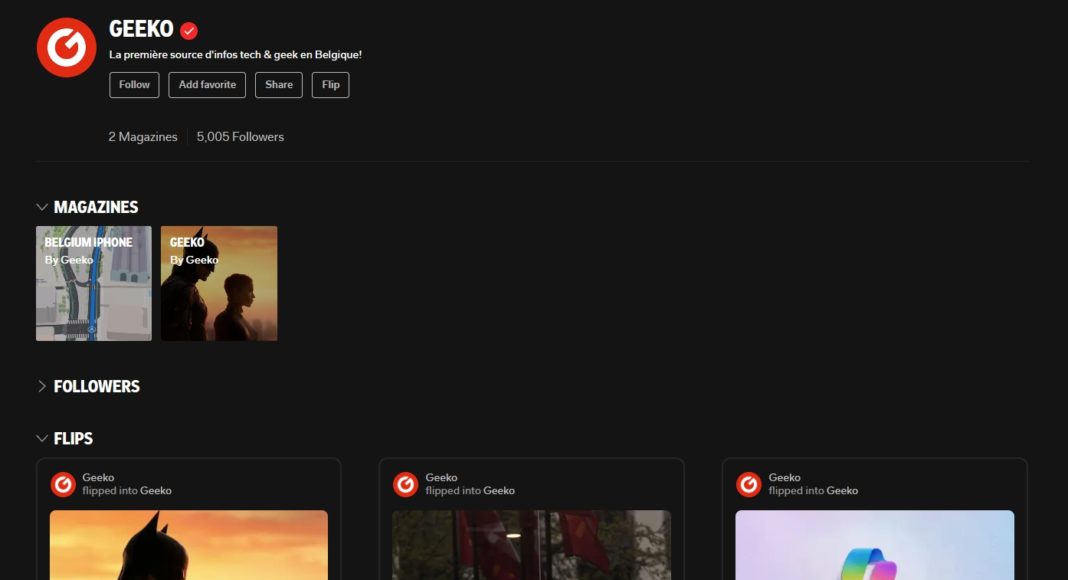Collapse the Flips section chevron

(x=42, y=438)
